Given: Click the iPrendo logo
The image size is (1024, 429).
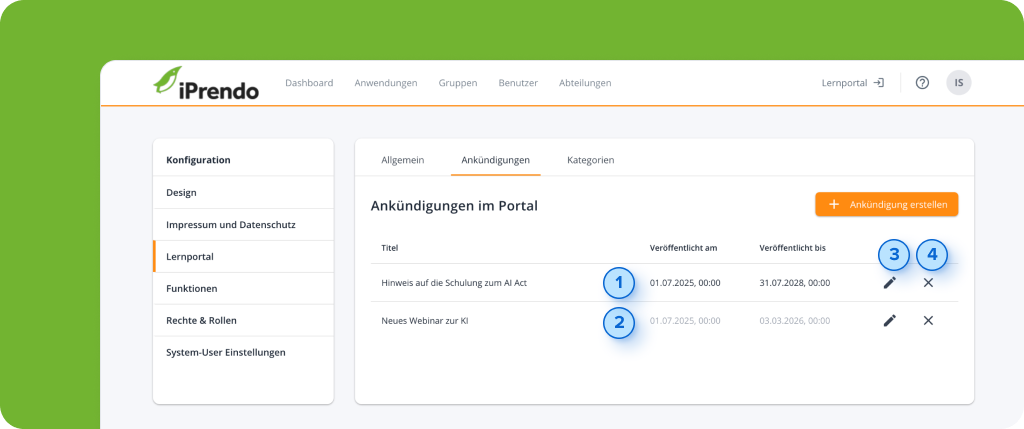Looking at the screenshot, I should 206,84.
